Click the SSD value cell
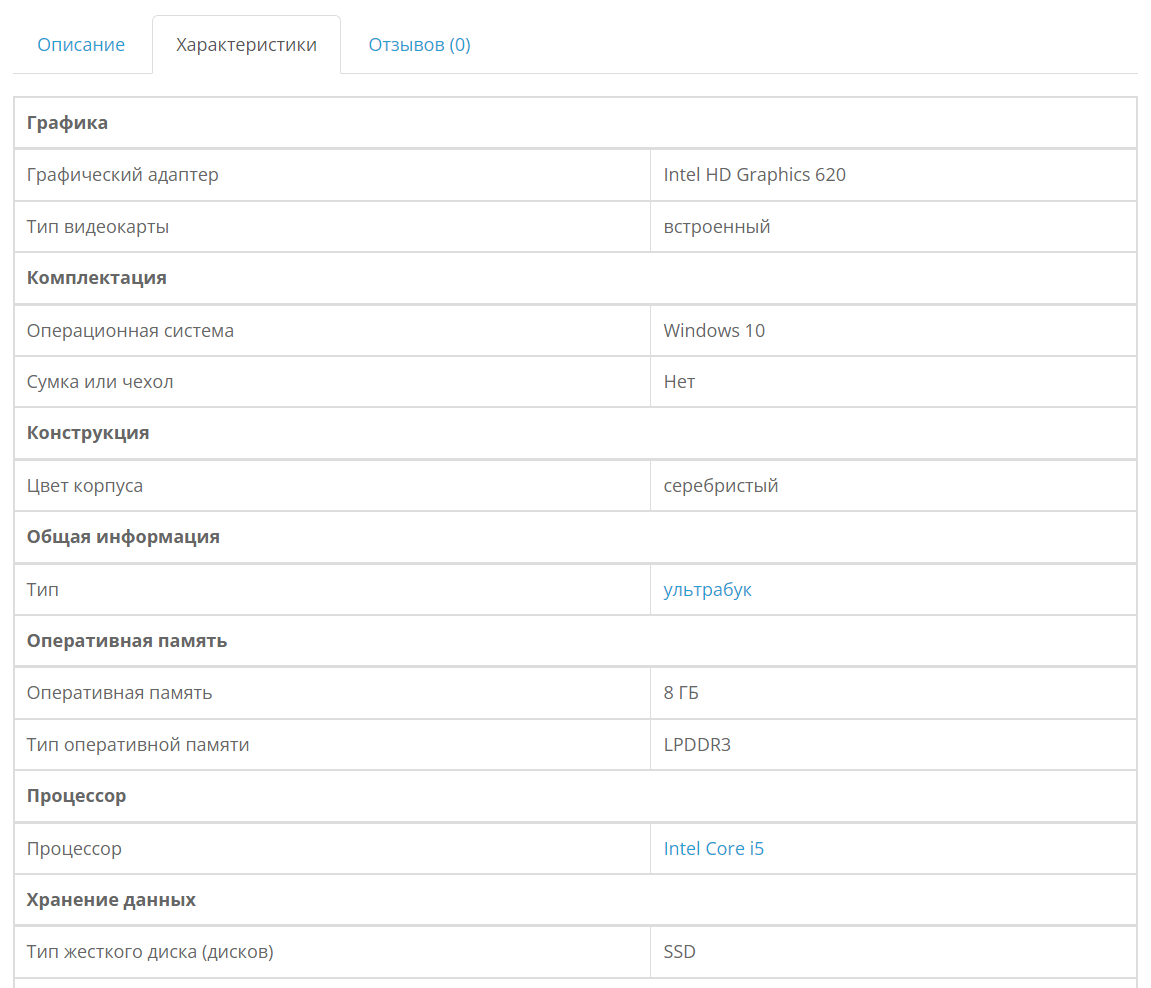This screenshot has height=988, width=1151. coord(680,952)
